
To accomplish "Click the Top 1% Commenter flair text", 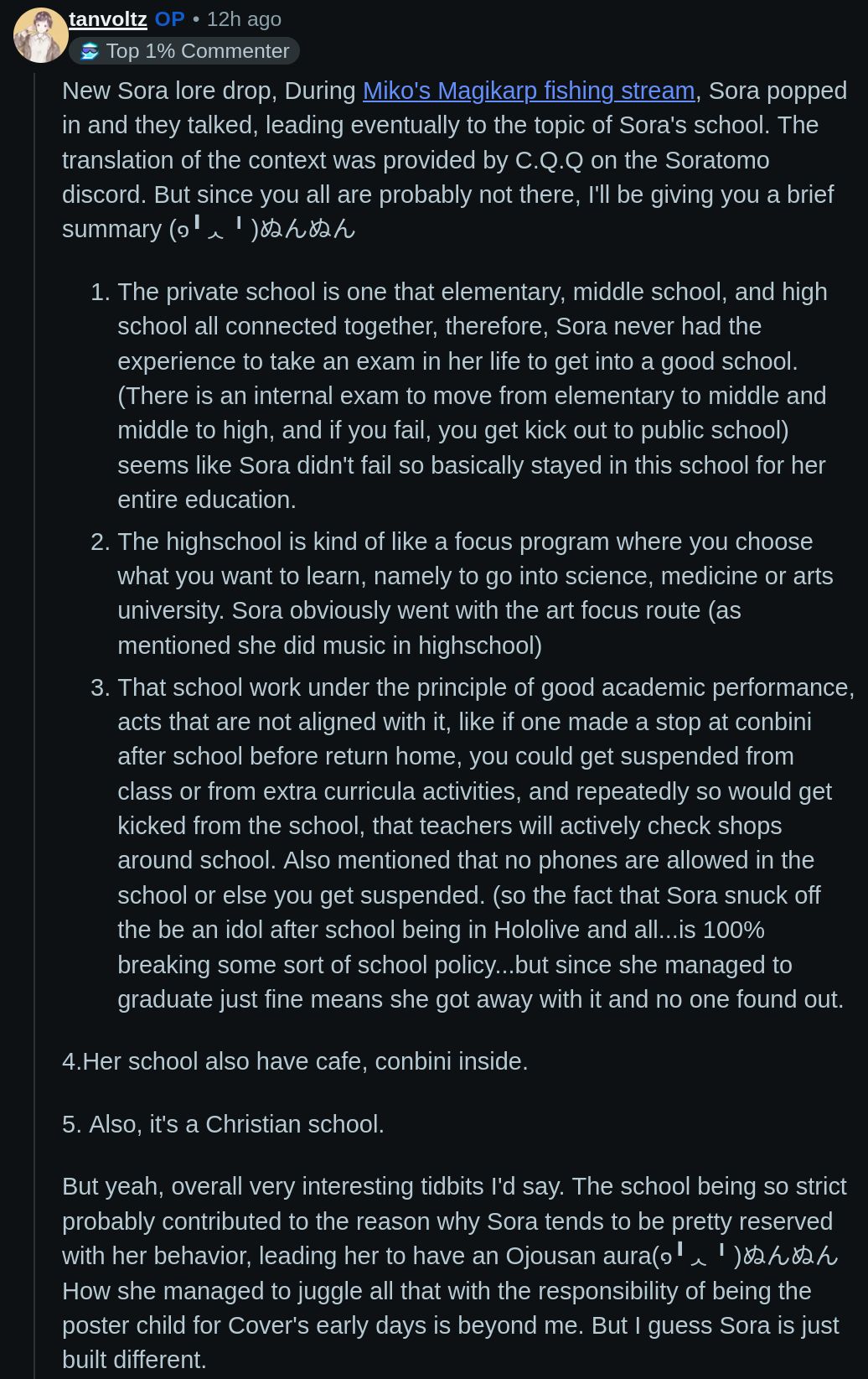I will coord(197,51).
